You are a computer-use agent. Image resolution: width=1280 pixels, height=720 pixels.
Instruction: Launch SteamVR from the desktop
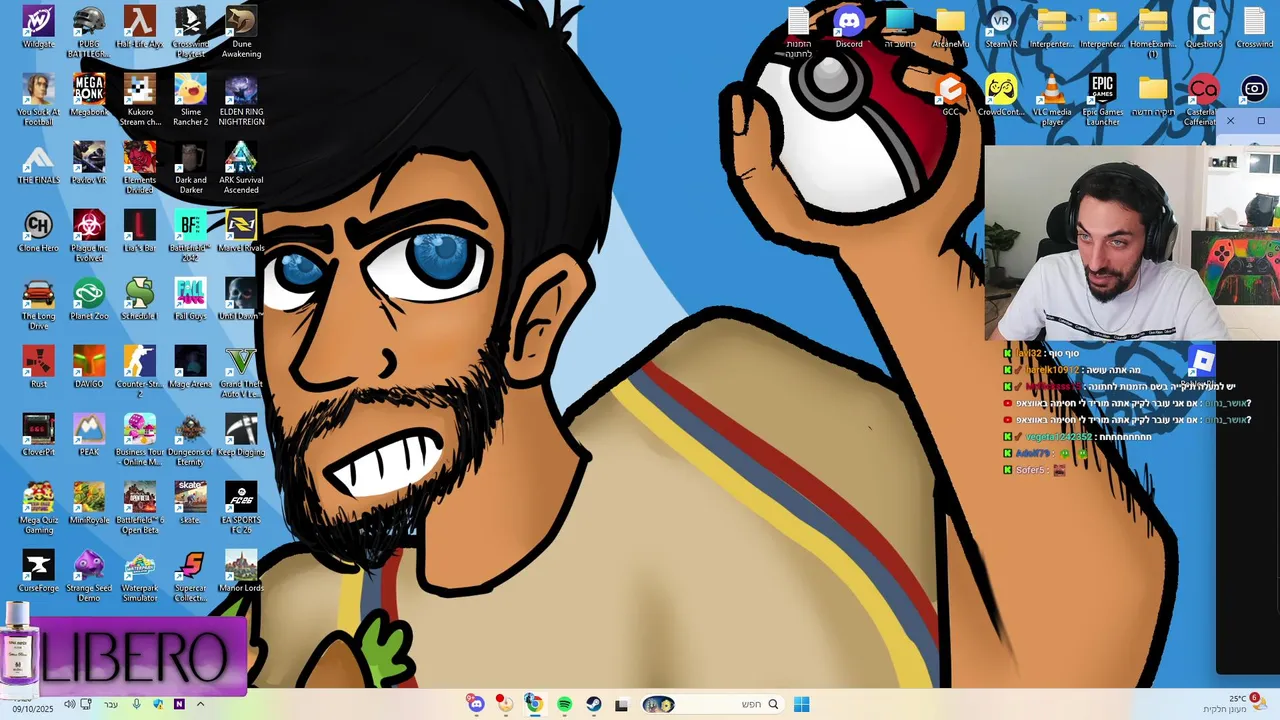[x=1001, y=28]
